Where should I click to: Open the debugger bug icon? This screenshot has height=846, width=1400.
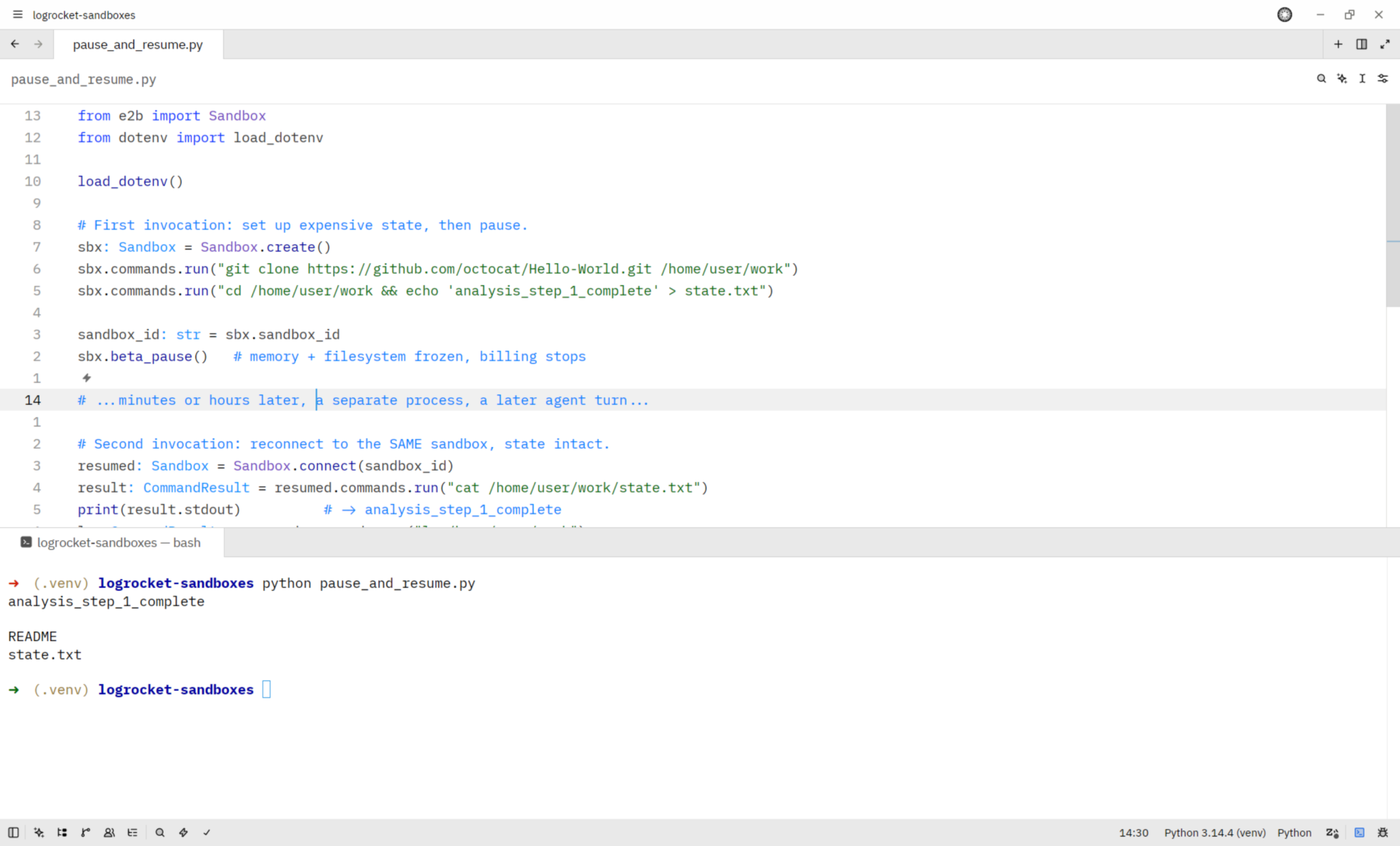(x=1383, y=832)
